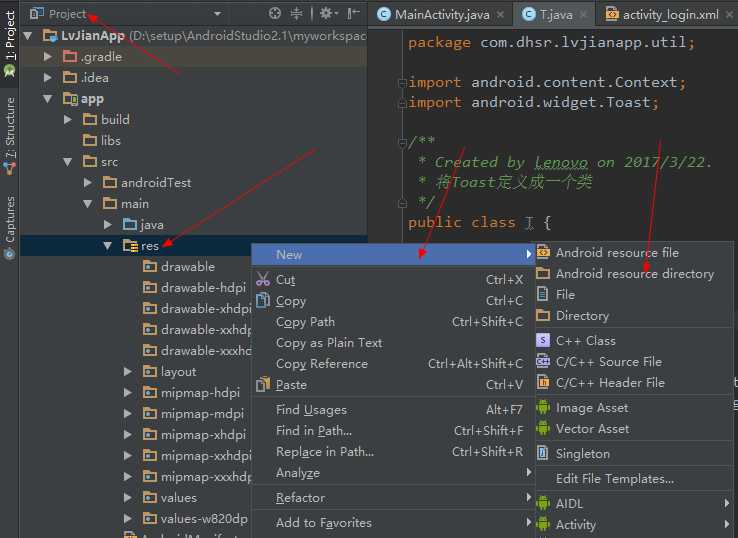This screenshot has width=738, height=538.
Task: Select the mipmap-mdpi folder
Action: click(x=193, y=414)
